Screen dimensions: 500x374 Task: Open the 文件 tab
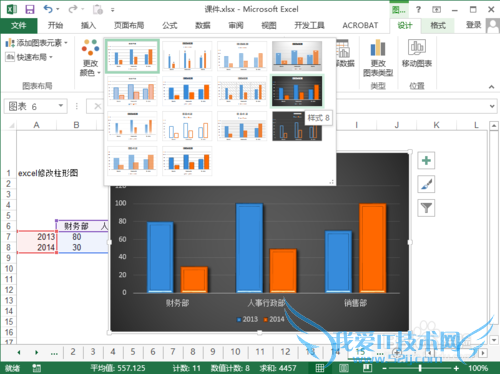point(19,25)
